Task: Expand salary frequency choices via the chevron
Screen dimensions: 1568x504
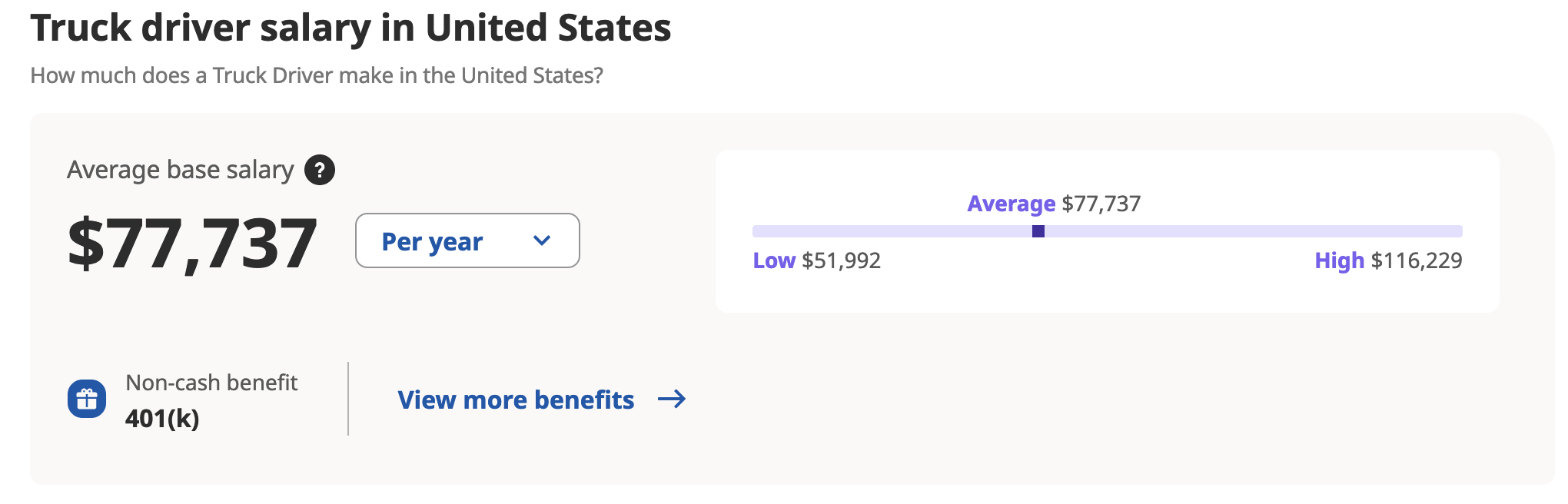Action: pos(541,240)
